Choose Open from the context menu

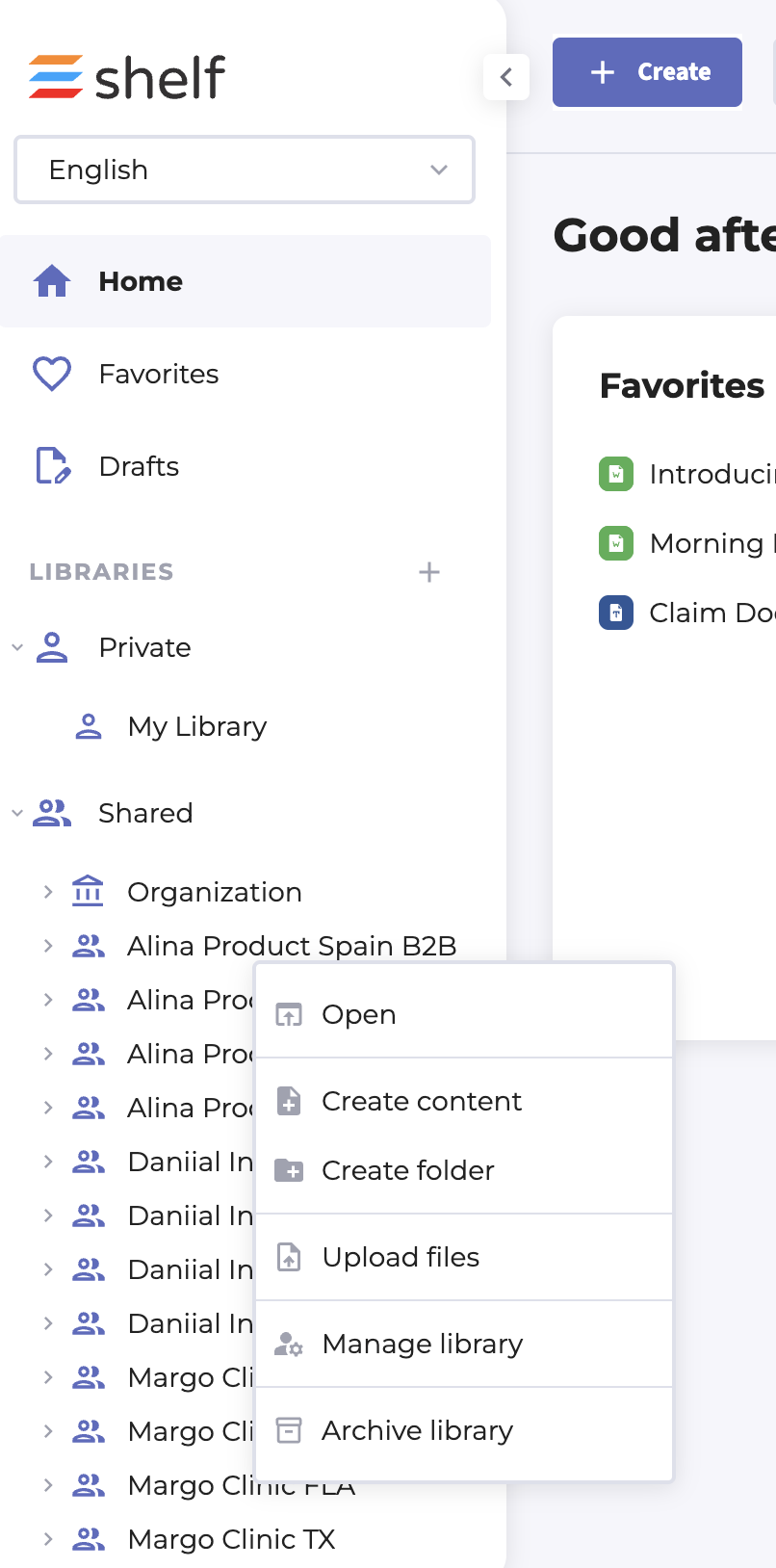click(x=359, y=1014)
